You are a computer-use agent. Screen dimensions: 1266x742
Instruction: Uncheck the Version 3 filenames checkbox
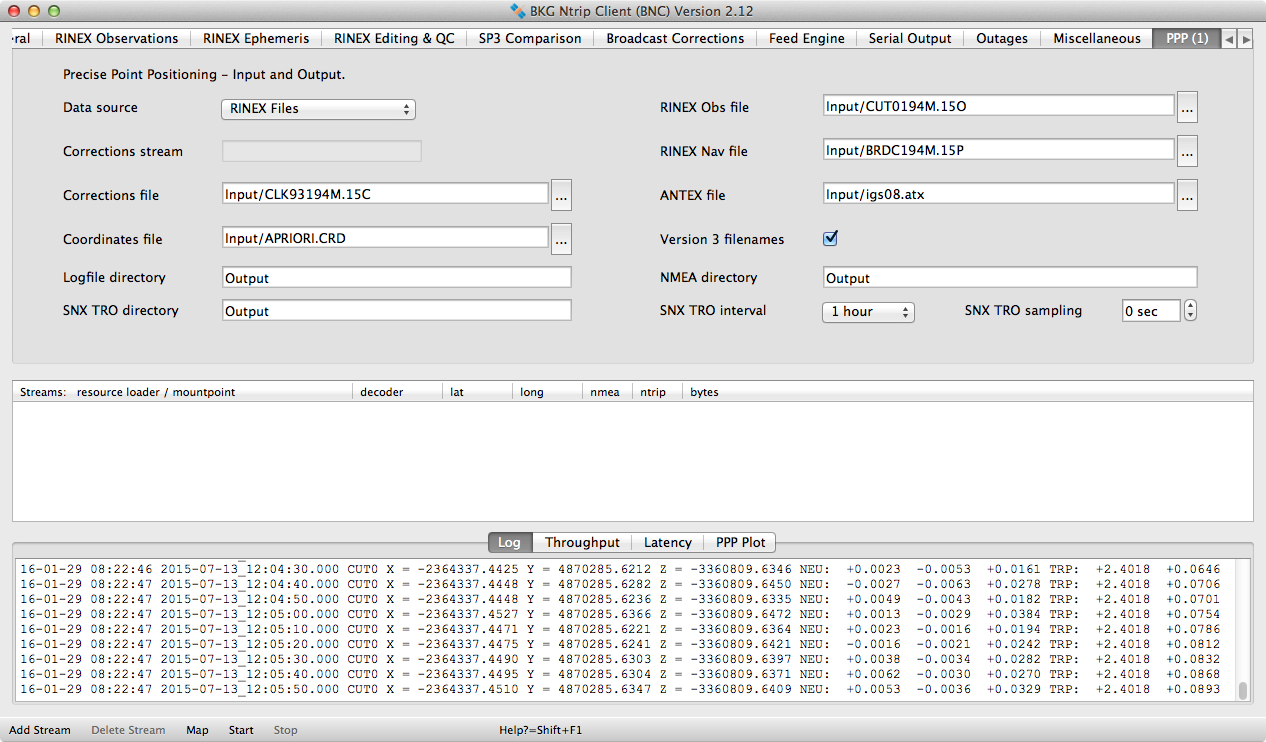click(x=830, y=239)
